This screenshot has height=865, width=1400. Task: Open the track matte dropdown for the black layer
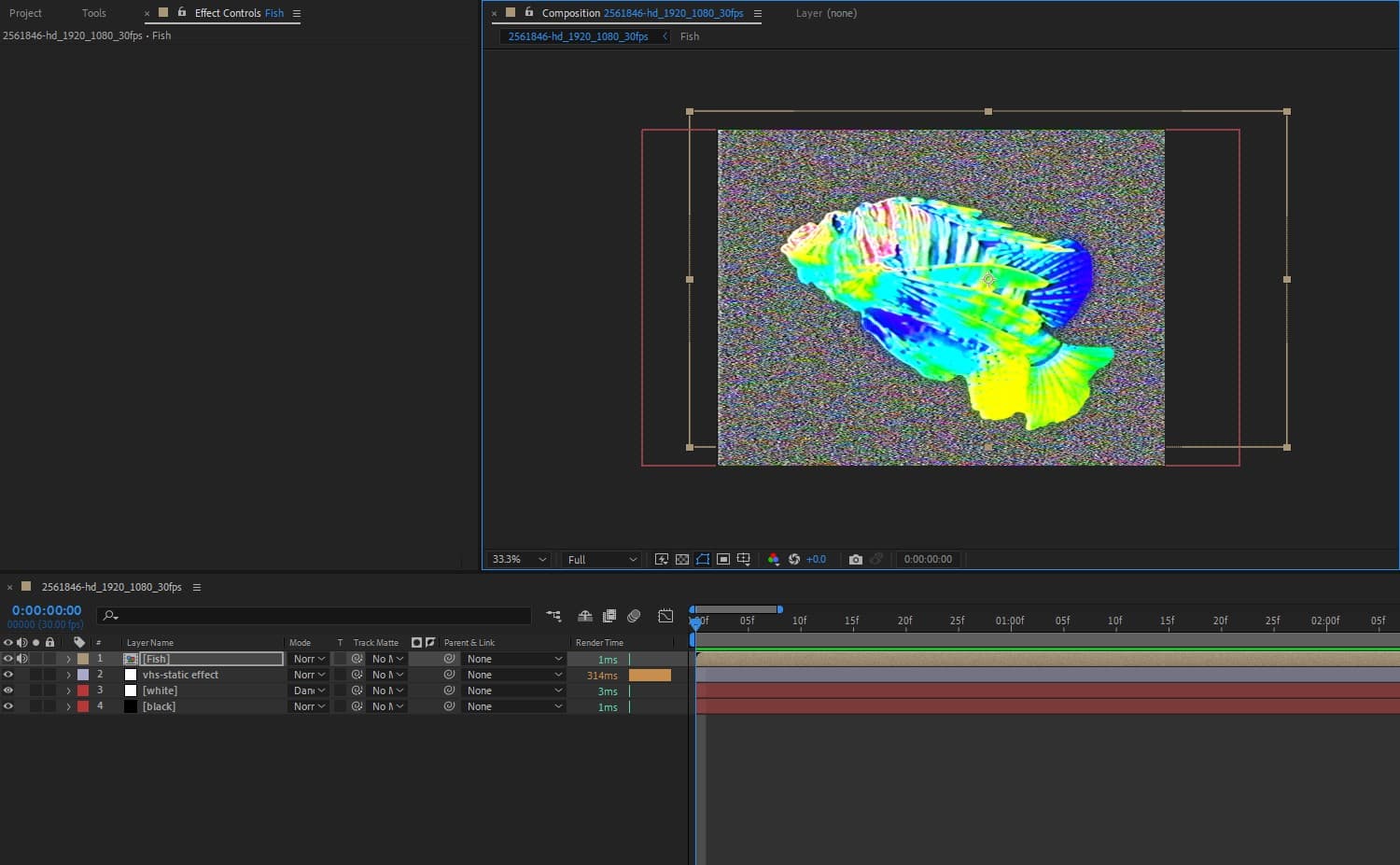388,706
